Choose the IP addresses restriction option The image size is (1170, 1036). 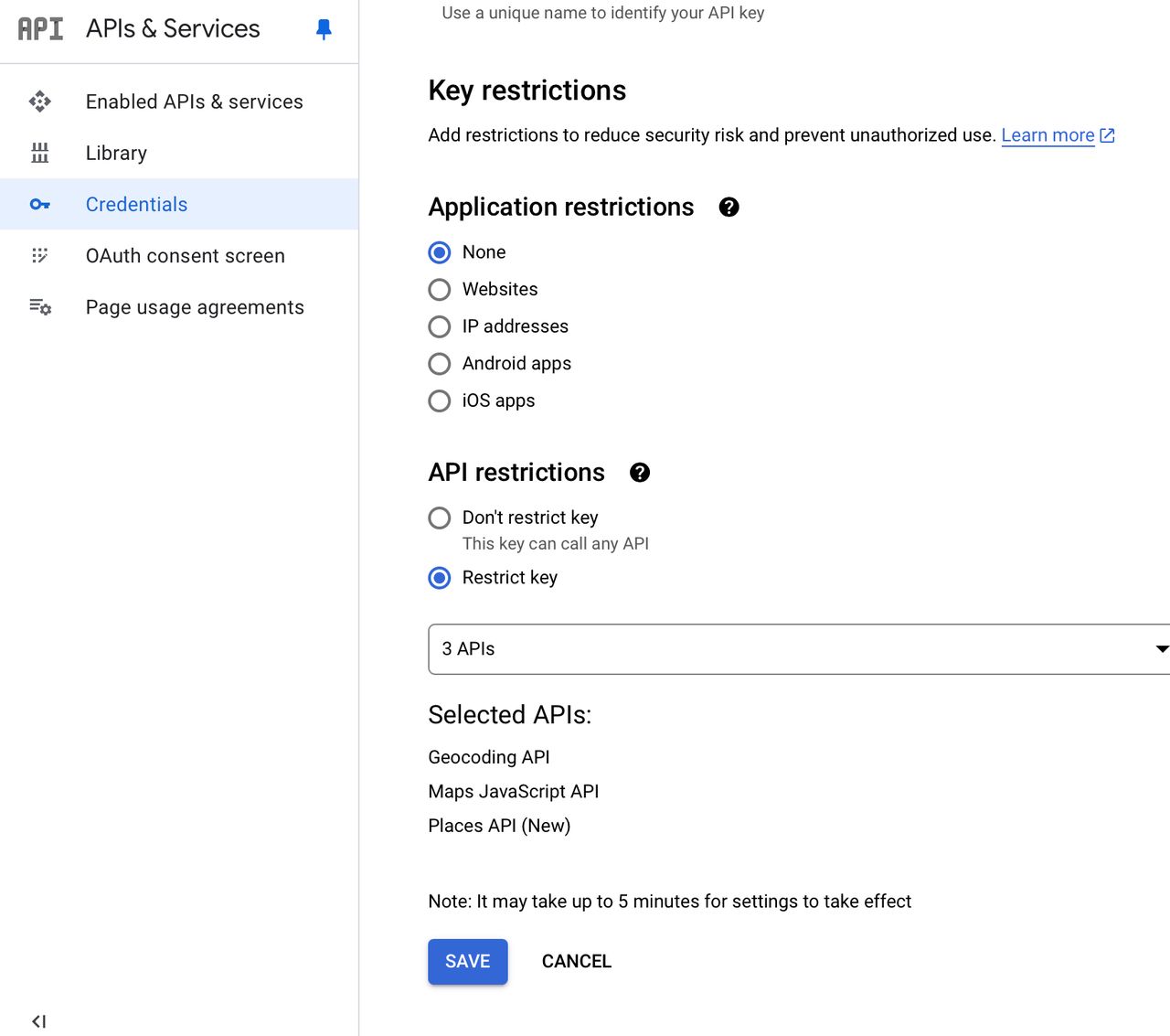440,326
